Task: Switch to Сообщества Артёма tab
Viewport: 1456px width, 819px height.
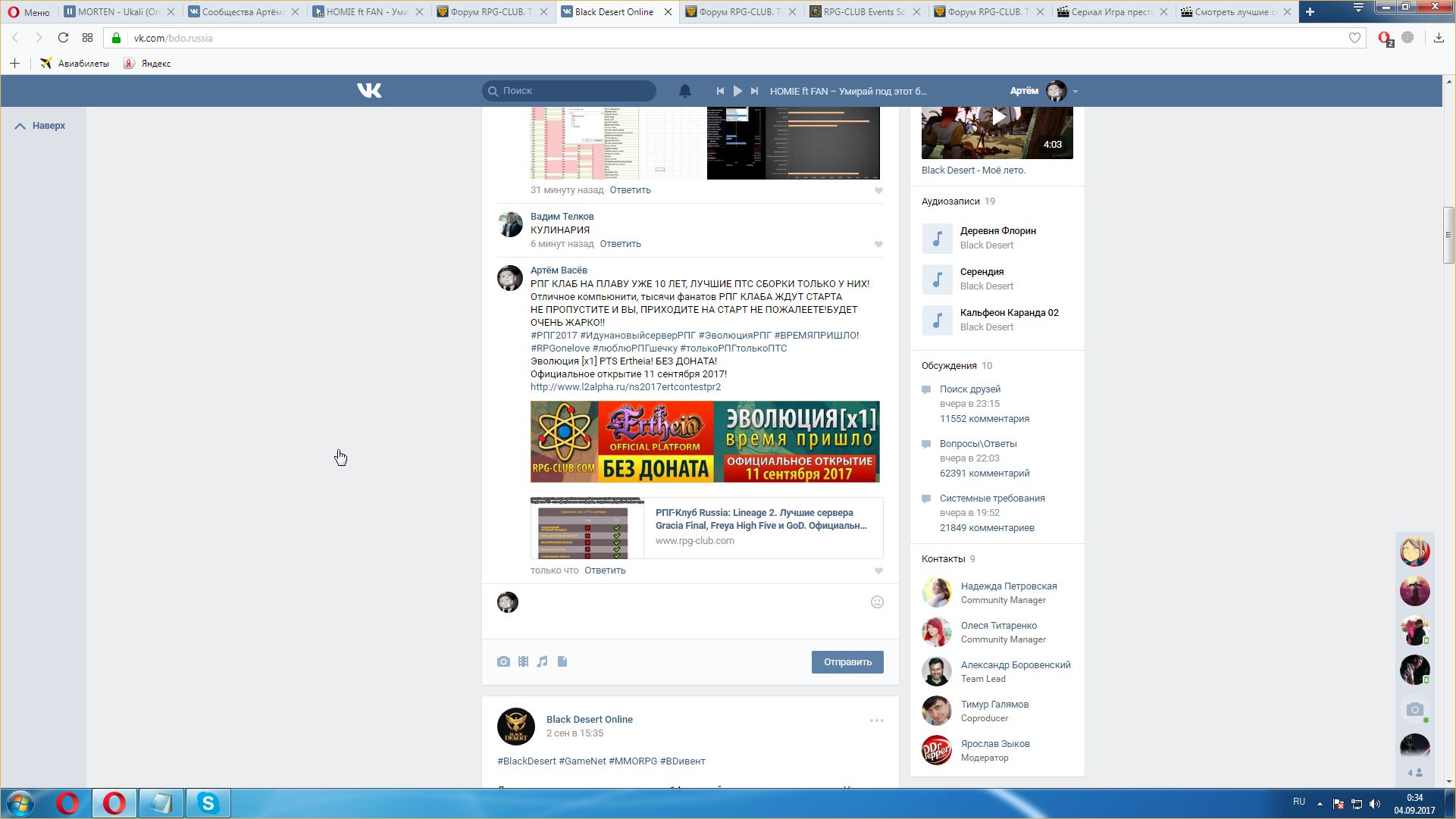Action: [243, 11]
